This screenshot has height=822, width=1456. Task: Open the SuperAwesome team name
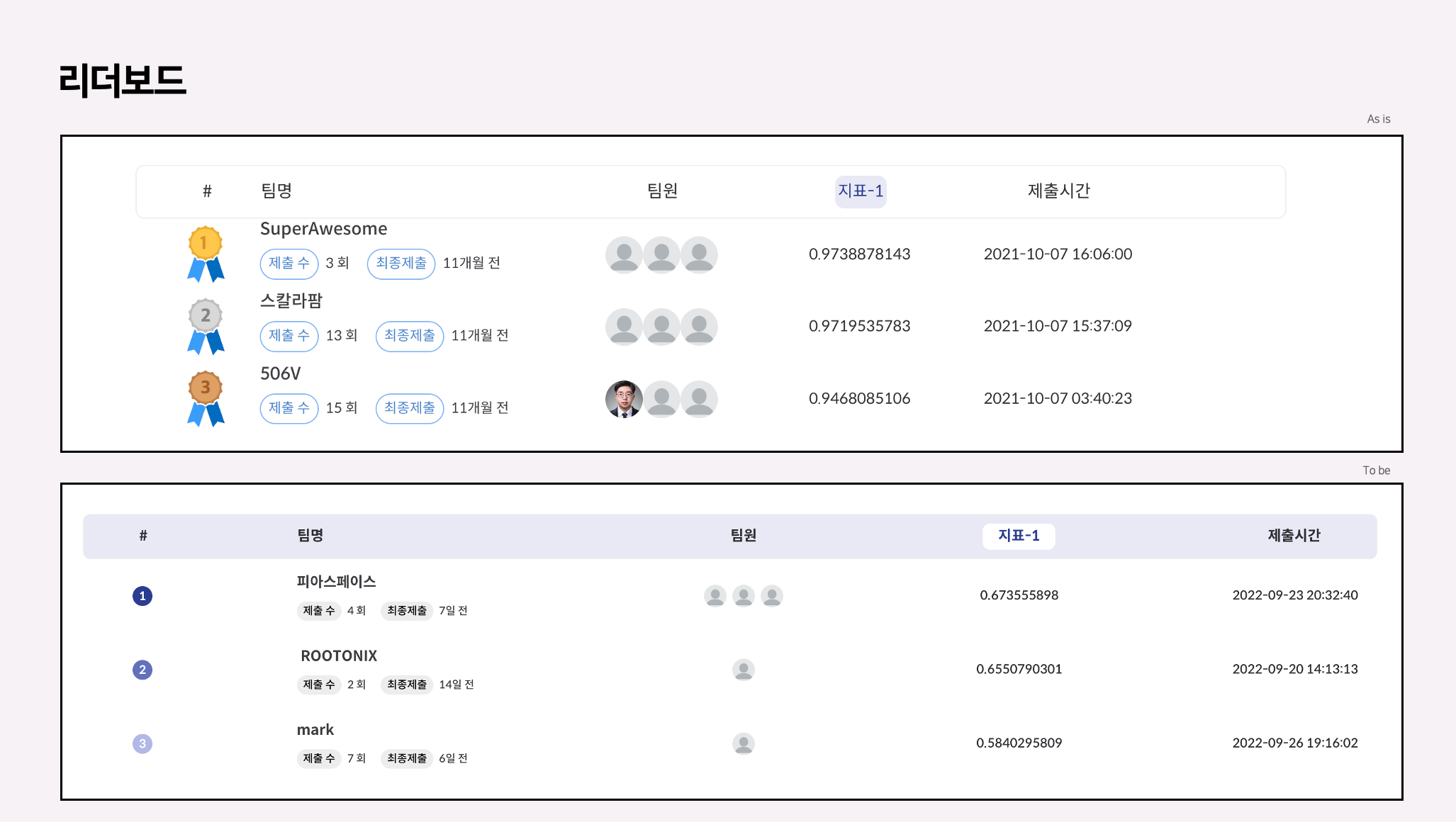[323, 229]
